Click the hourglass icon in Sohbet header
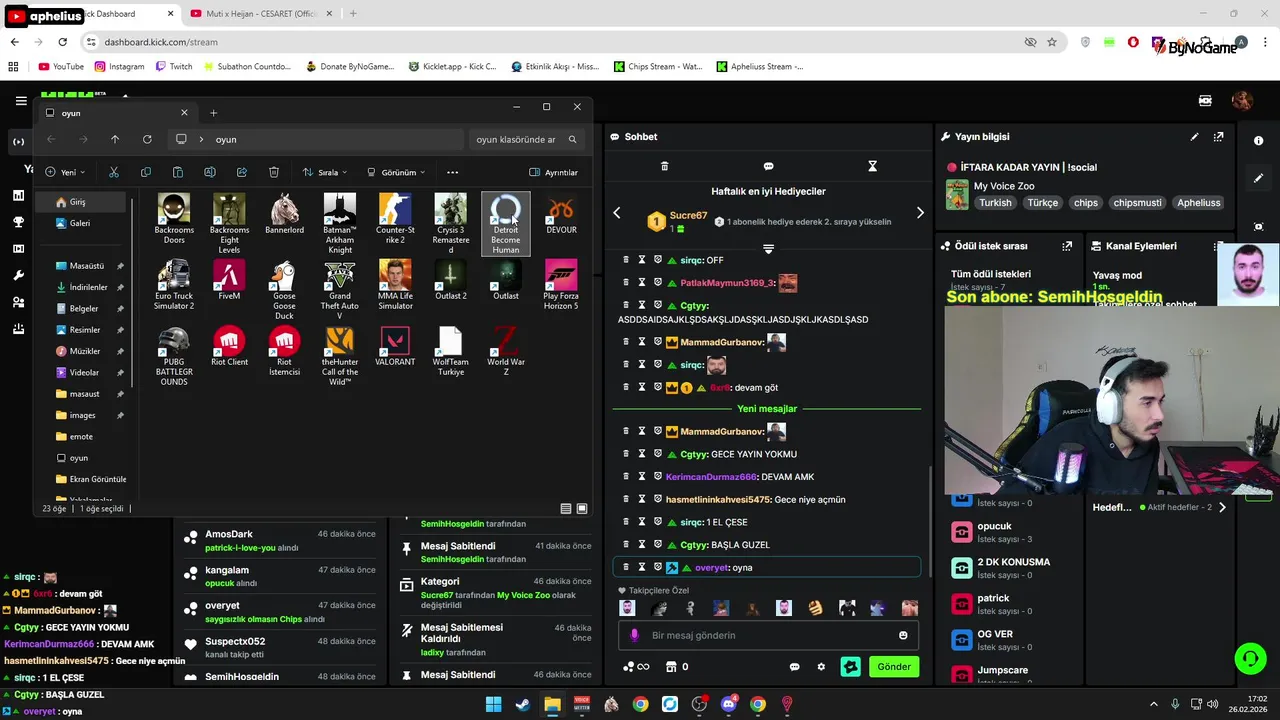1280x720 pixels. click(x=872, y=166)
